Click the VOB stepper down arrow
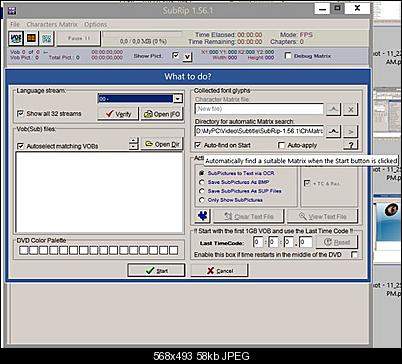Image resolution: width=402 pixels, height=364 pixels. (x=133, y=147)
